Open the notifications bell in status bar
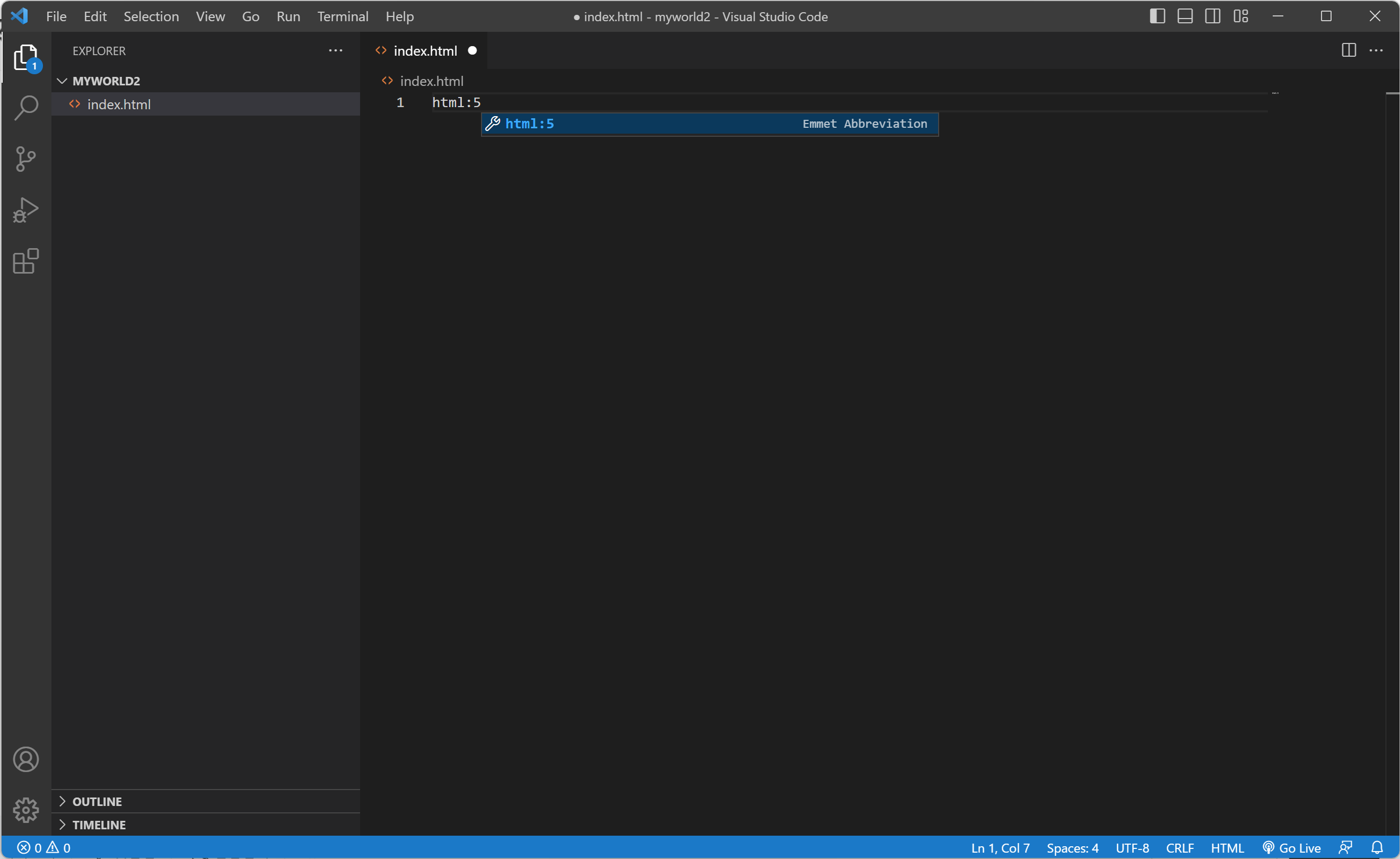Viewport: 1400px width, 859px height. (1377, 848)
